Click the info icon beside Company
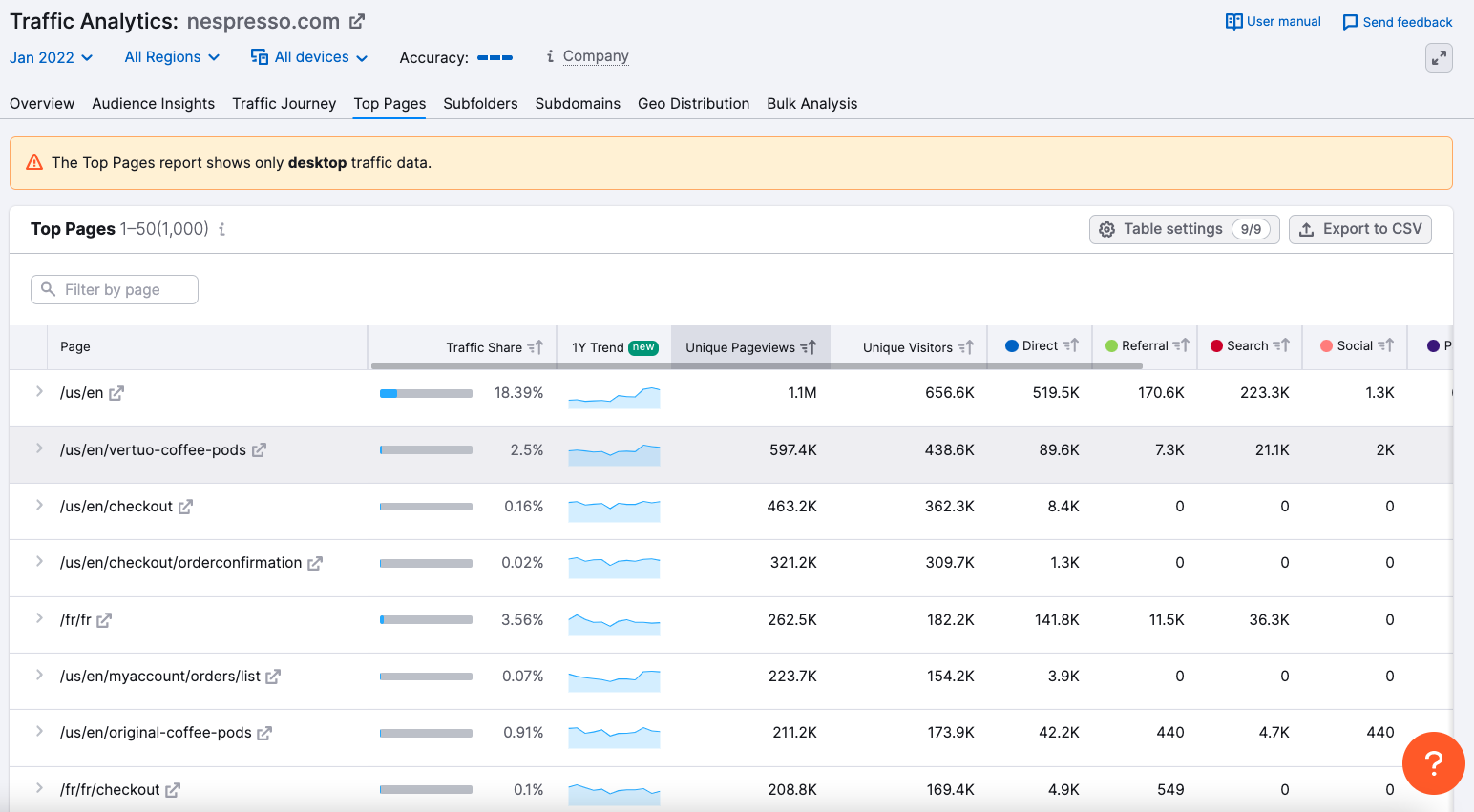 pos(549,55)
